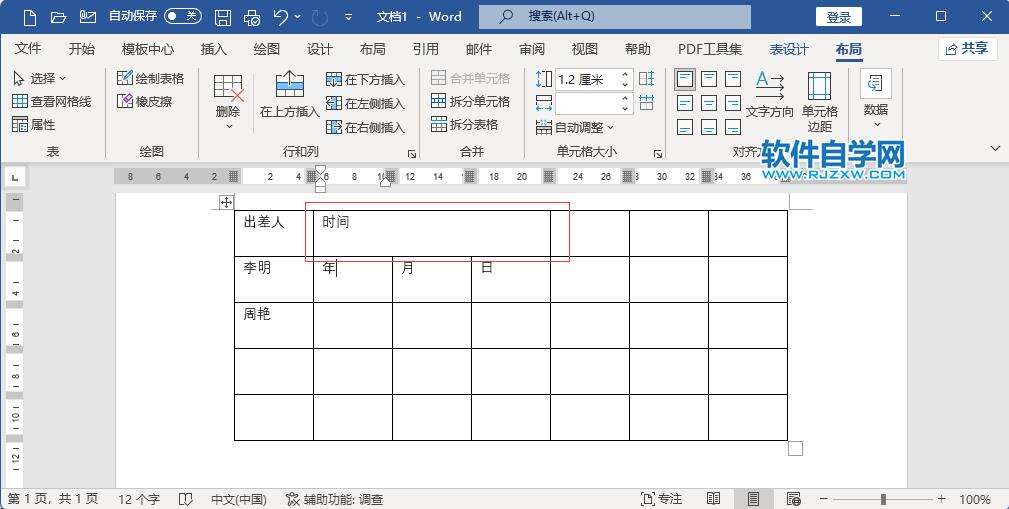The width and height of the screenshot is (1009, 509).
Task: Click 在左侧插入 insert left
Action: [x=366, y=103]
